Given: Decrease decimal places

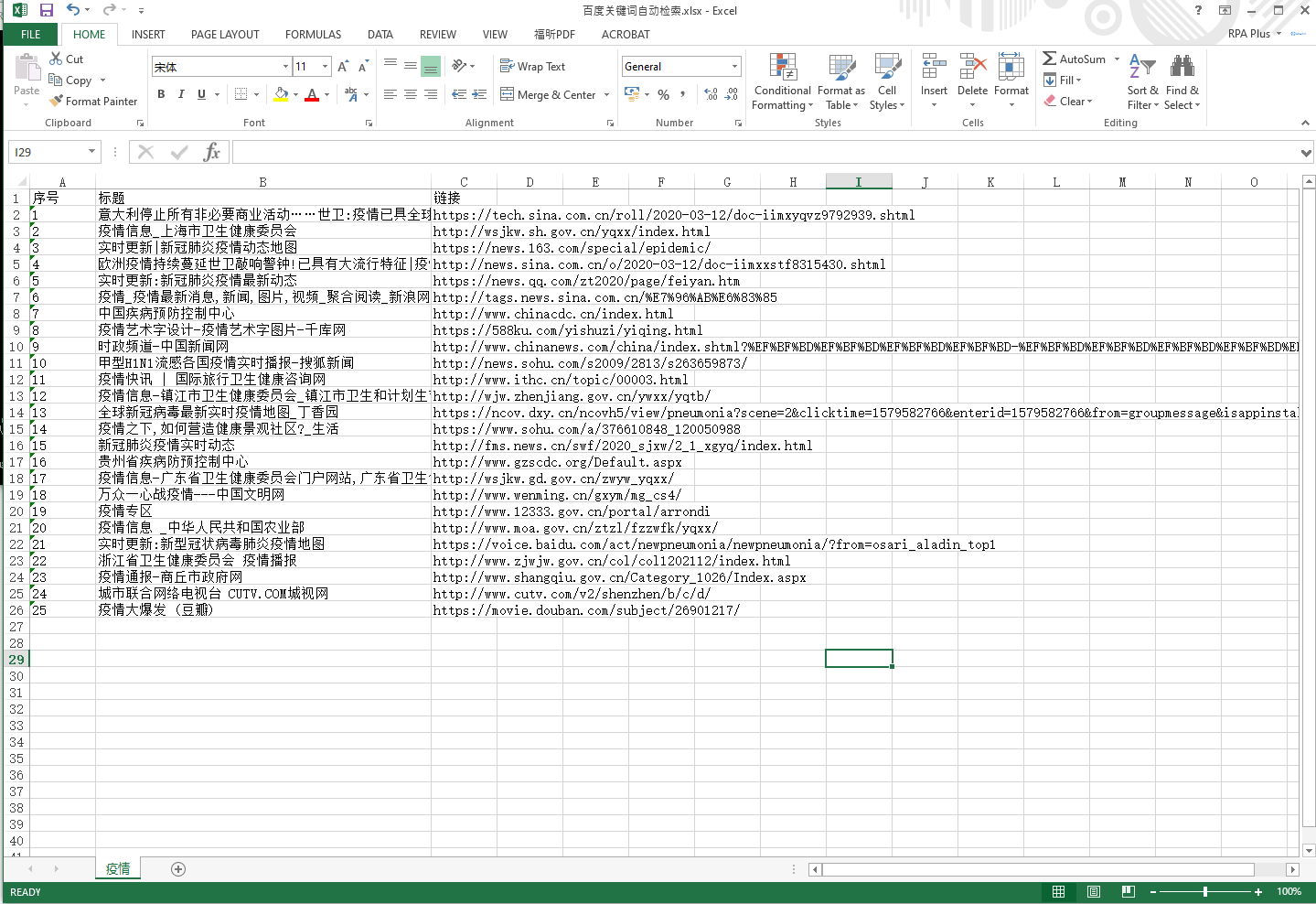Looking at the screenshot, I should (732, 94).
